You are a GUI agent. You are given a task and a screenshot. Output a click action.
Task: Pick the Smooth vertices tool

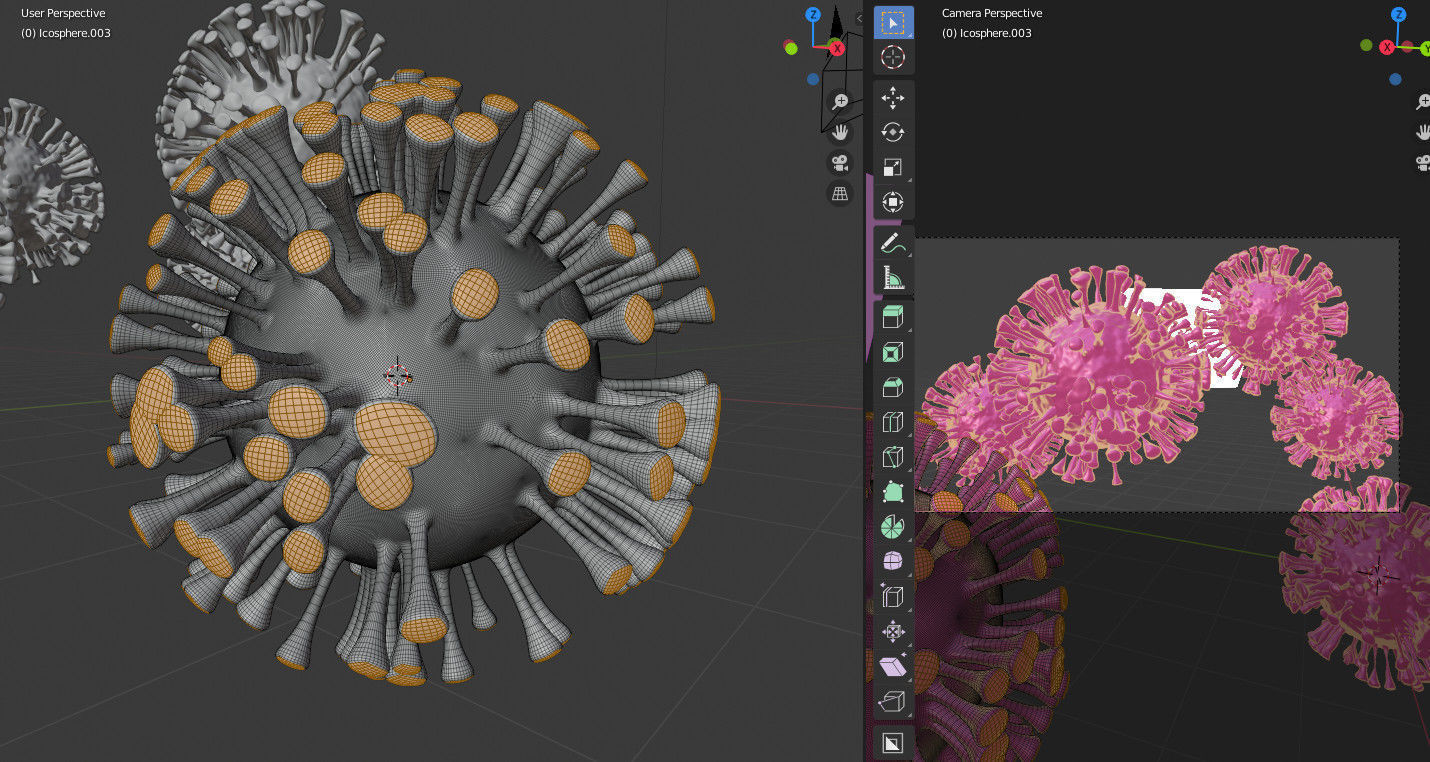click(893, 562)
